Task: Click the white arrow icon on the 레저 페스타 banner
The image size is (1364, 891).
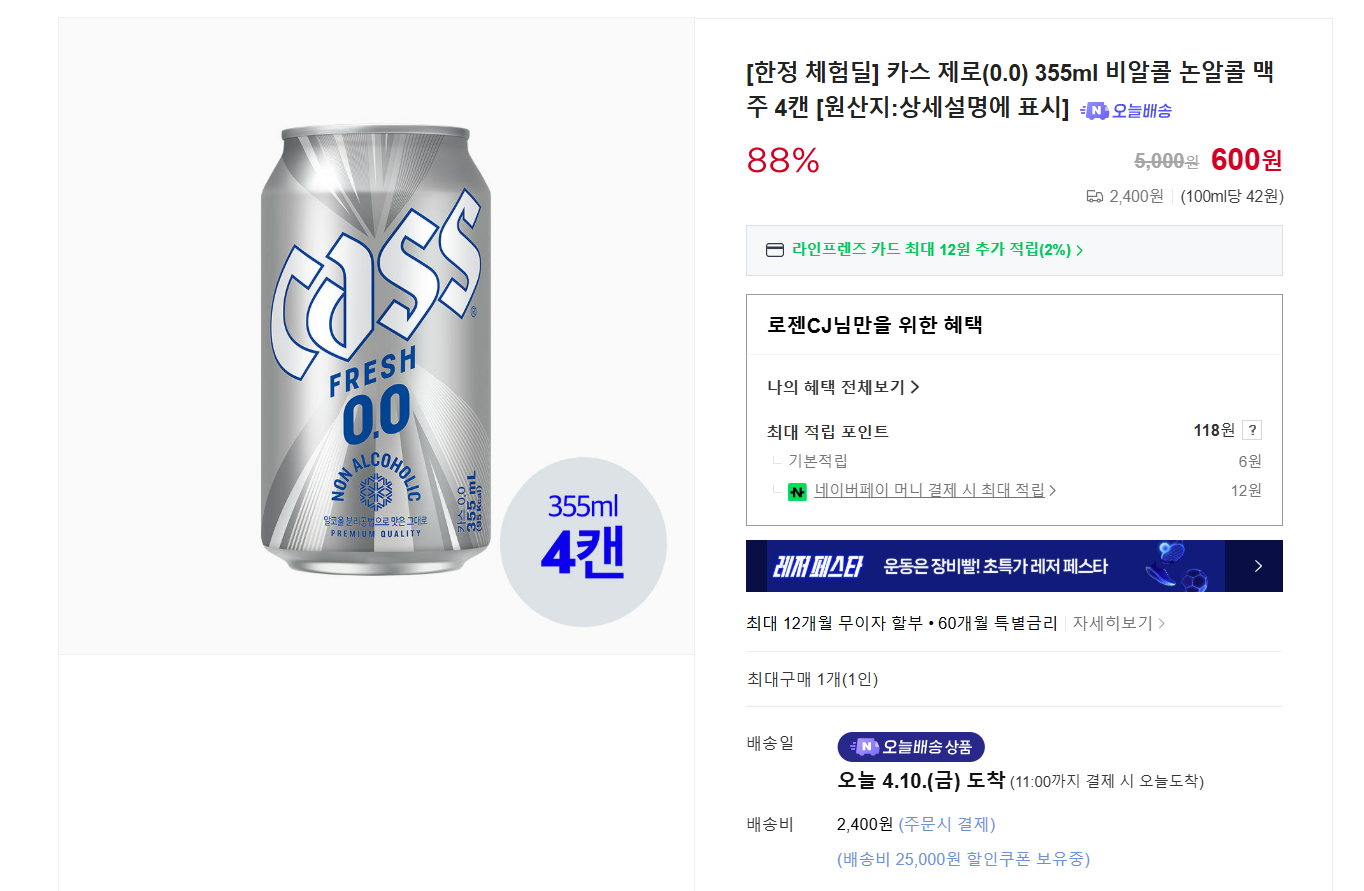Action: pyautogui.click(x=1259, y=565)
